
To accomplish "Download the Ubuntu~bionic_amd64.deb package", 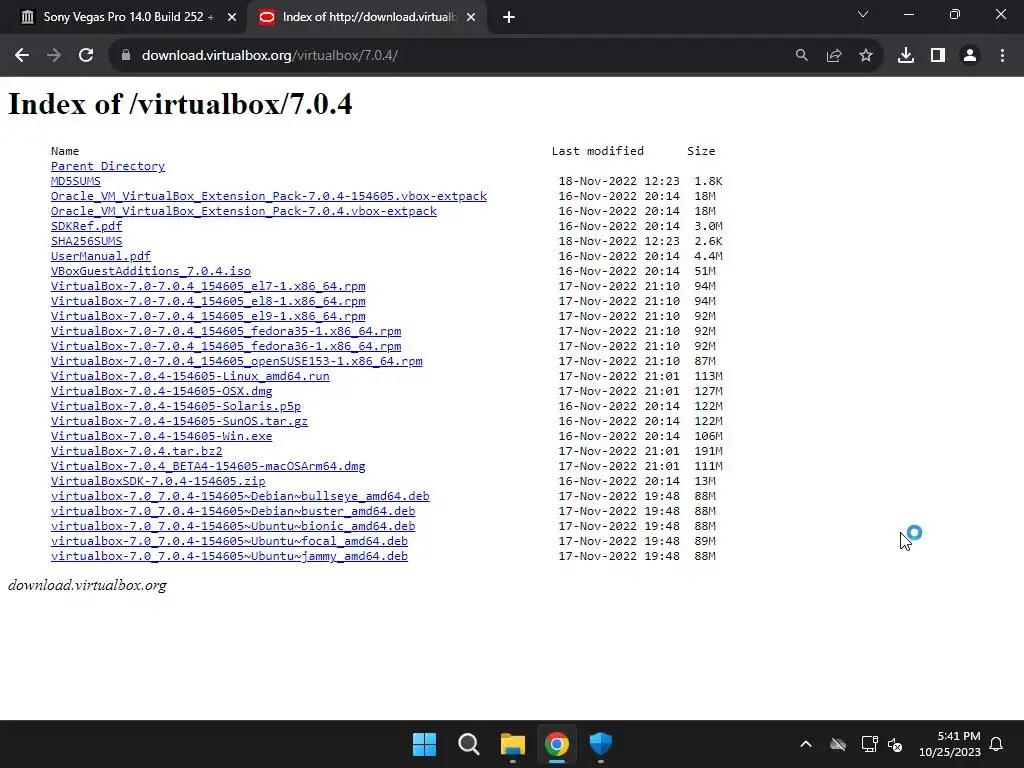I will (233, 526).
